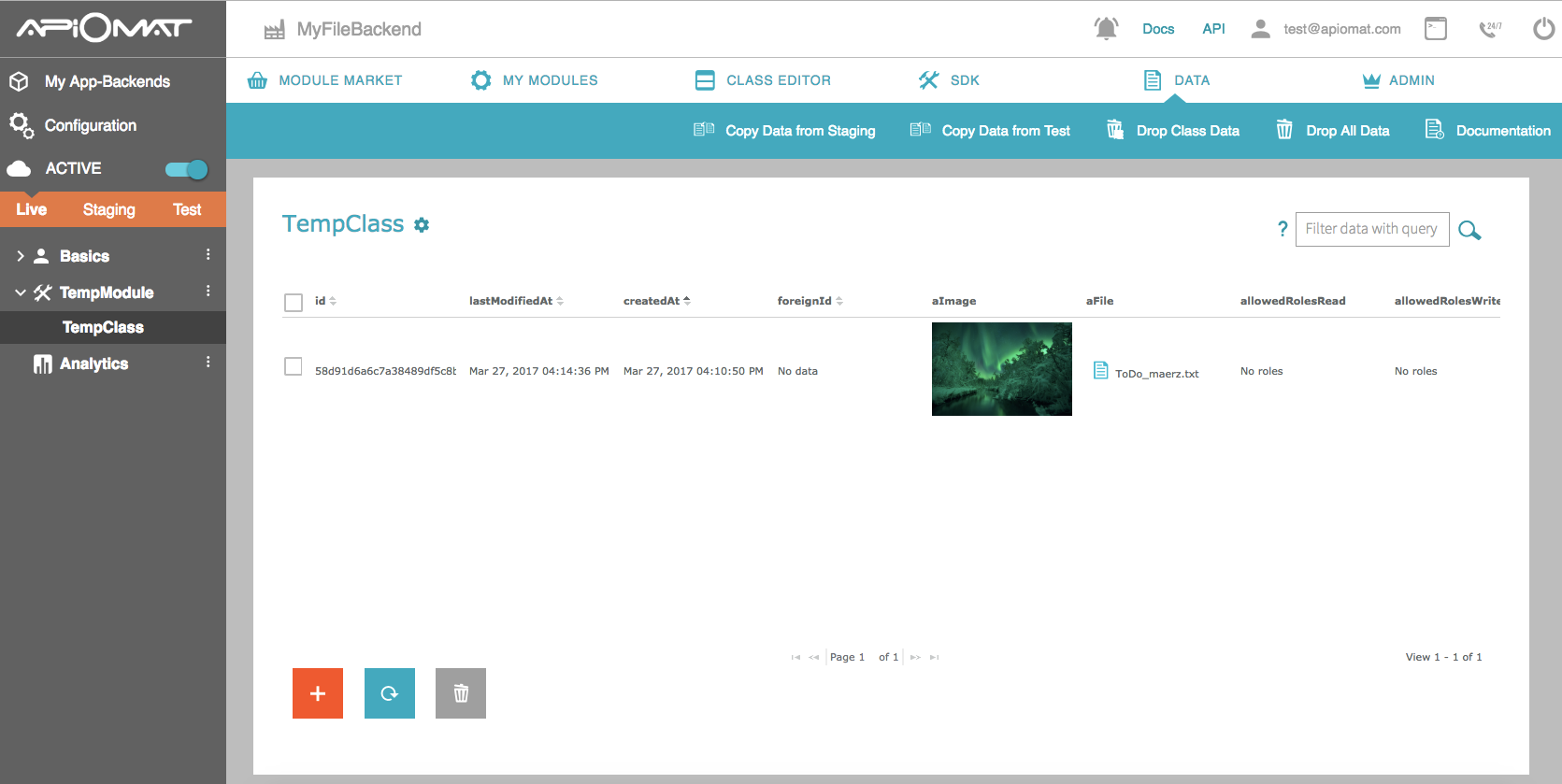Click the notification bell icon
The width and height of the screenshot is (1562, 784).
click(1106, 29)
